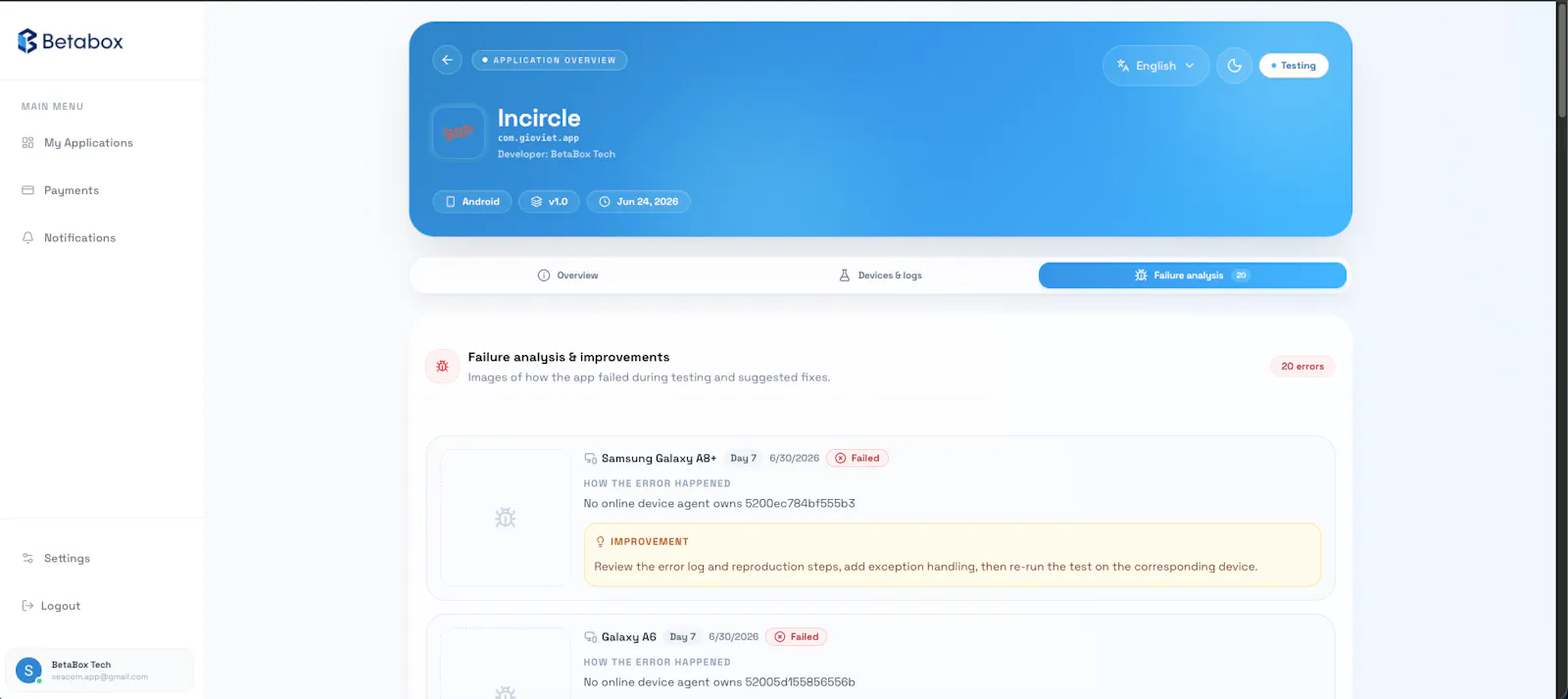
Task: Click the Android platform chip
Action: pyautogui.click(x=472, y=202)
